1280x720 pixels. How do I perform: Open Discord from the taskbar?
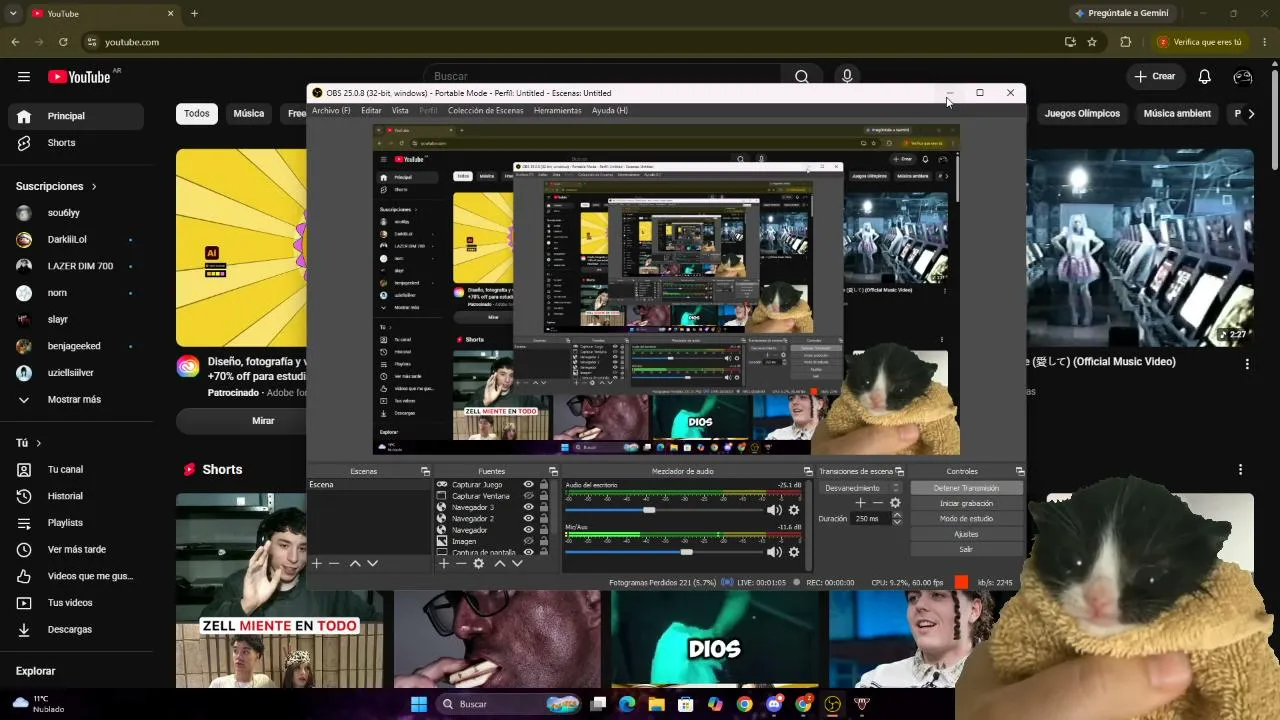[x=774, y=704]
